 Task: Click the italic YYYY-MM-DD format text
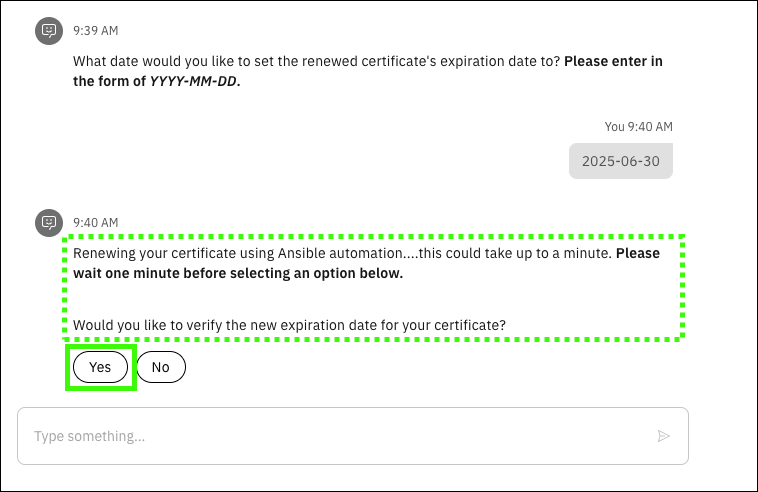pos(193,82)
